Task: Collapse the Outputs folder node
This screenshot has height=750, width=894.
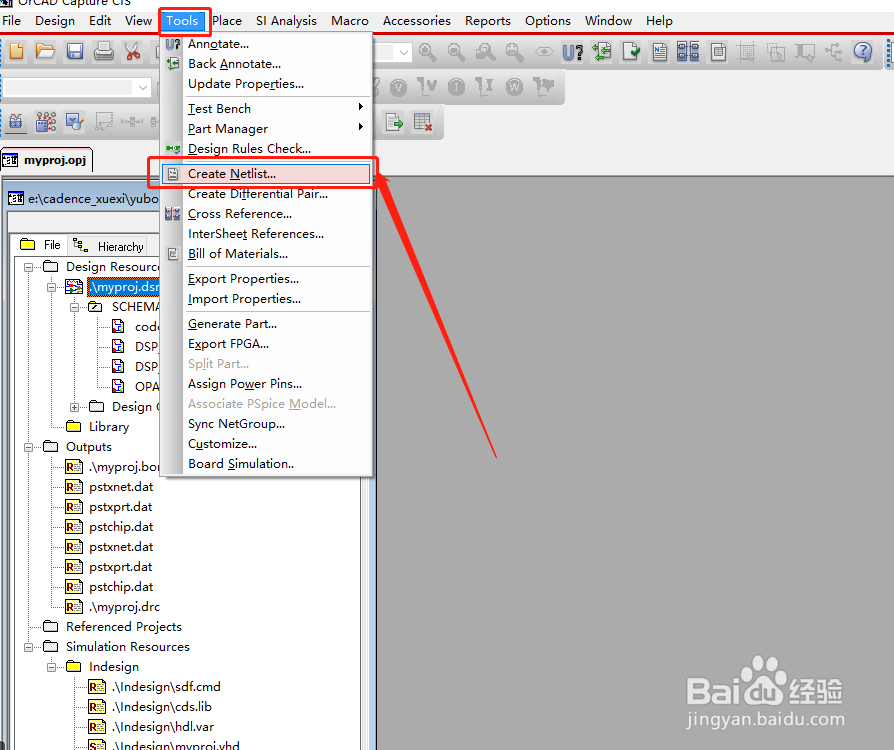Action: pyautogui.click(x=28, y=447)
